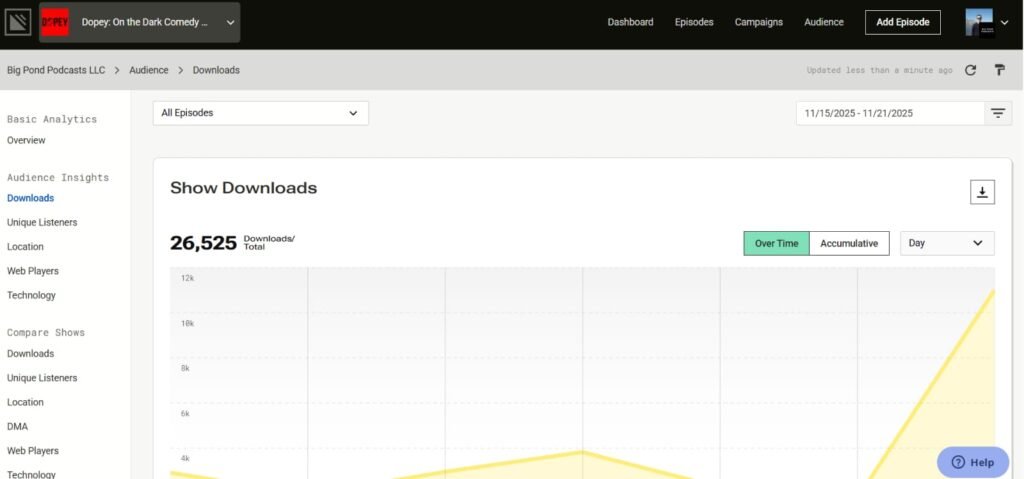1024x479 pixels.
Task: Click the Audience breadcrumb link
Action: pos(149,70)
